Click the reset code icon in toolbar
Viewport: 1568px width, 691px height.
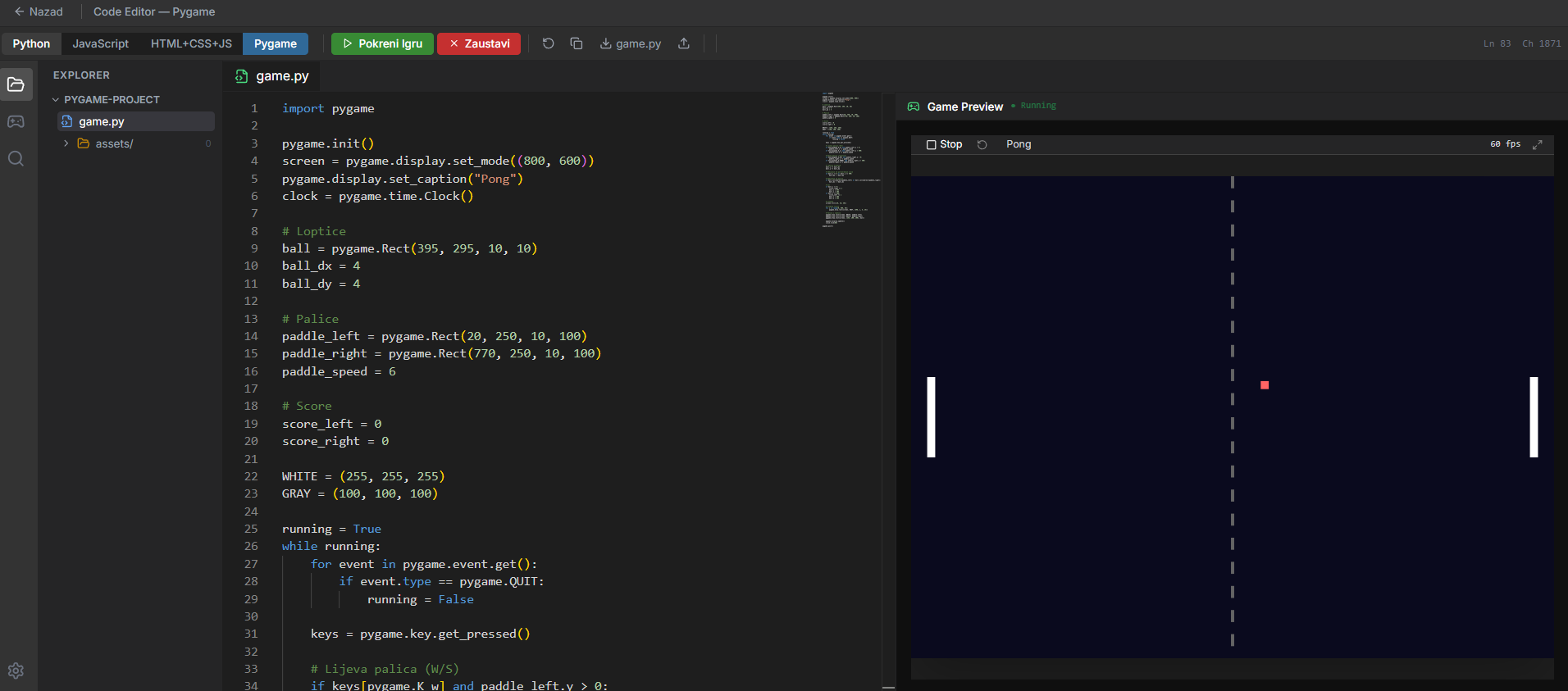coord(549,43)
